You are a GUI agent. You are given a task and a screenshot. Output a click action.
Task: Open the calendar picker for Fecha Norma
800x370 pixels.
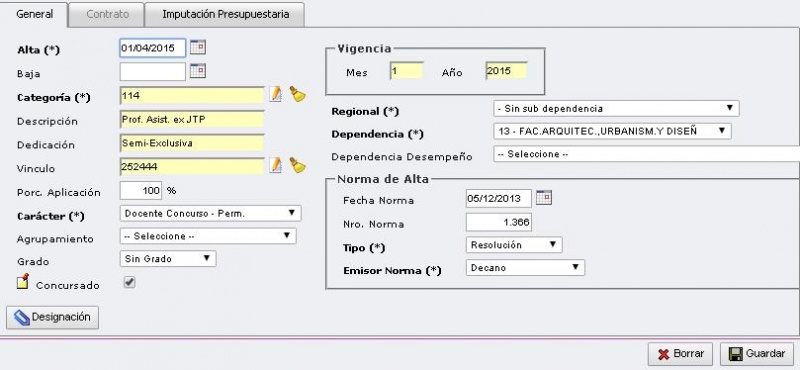[x=544, y=198]
